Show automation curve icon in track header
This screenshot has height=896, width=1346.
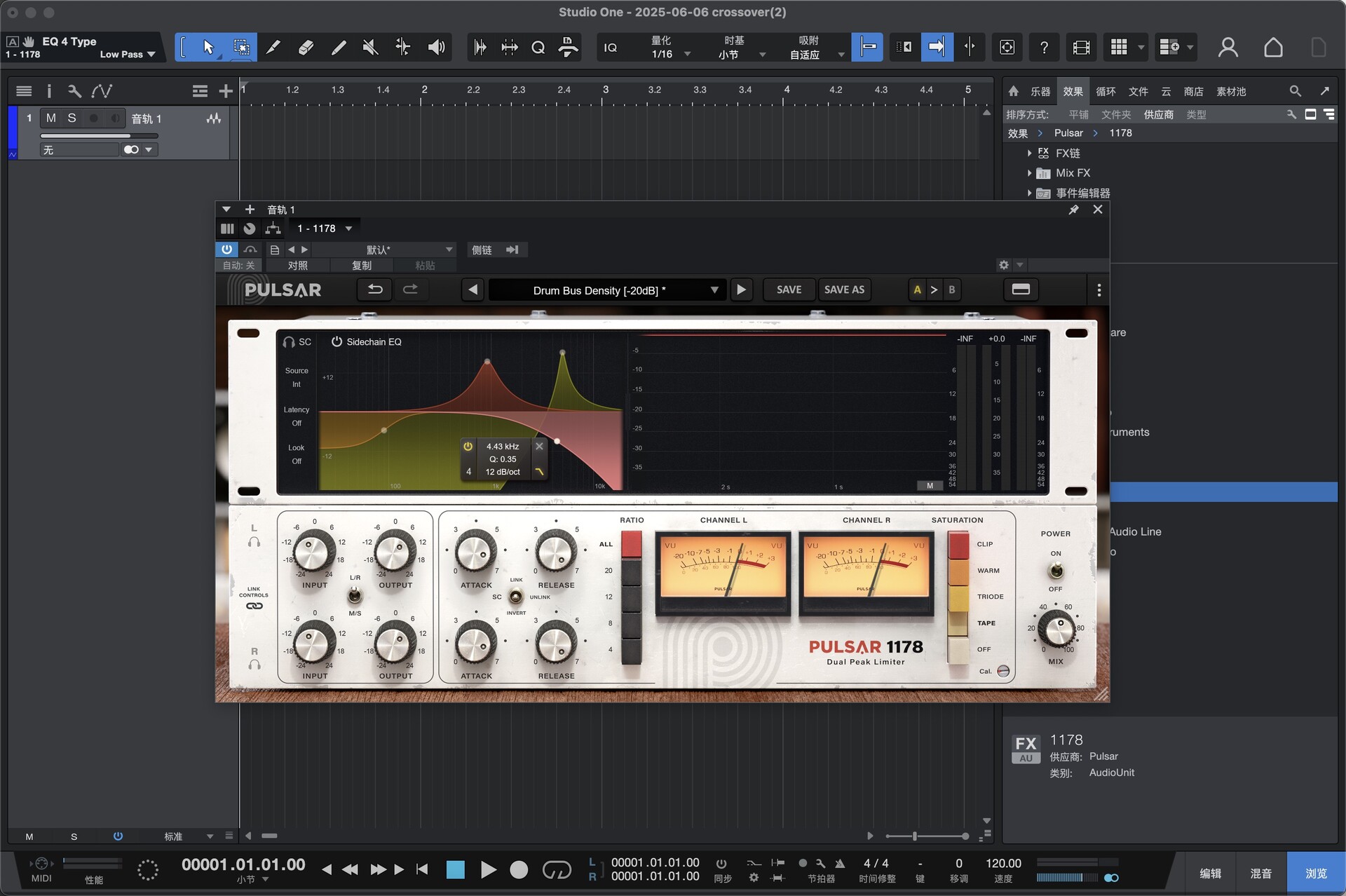[102, 90]
